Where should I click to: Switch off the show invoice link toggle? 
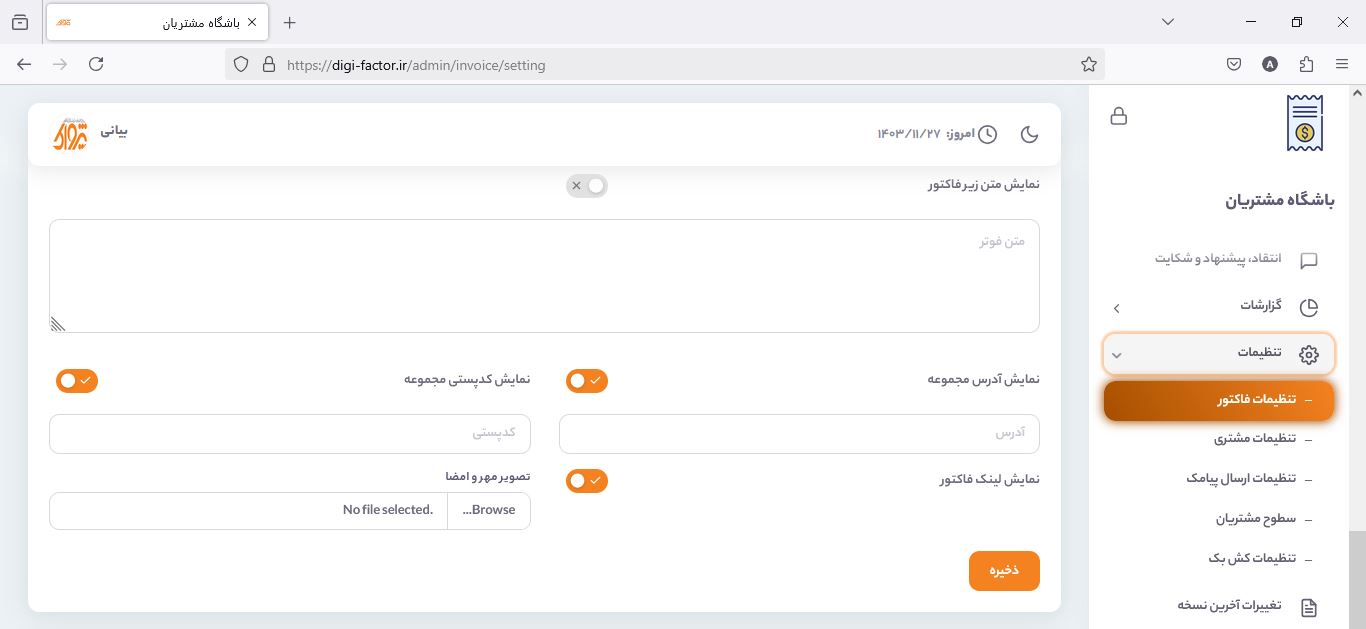(587, 481)
